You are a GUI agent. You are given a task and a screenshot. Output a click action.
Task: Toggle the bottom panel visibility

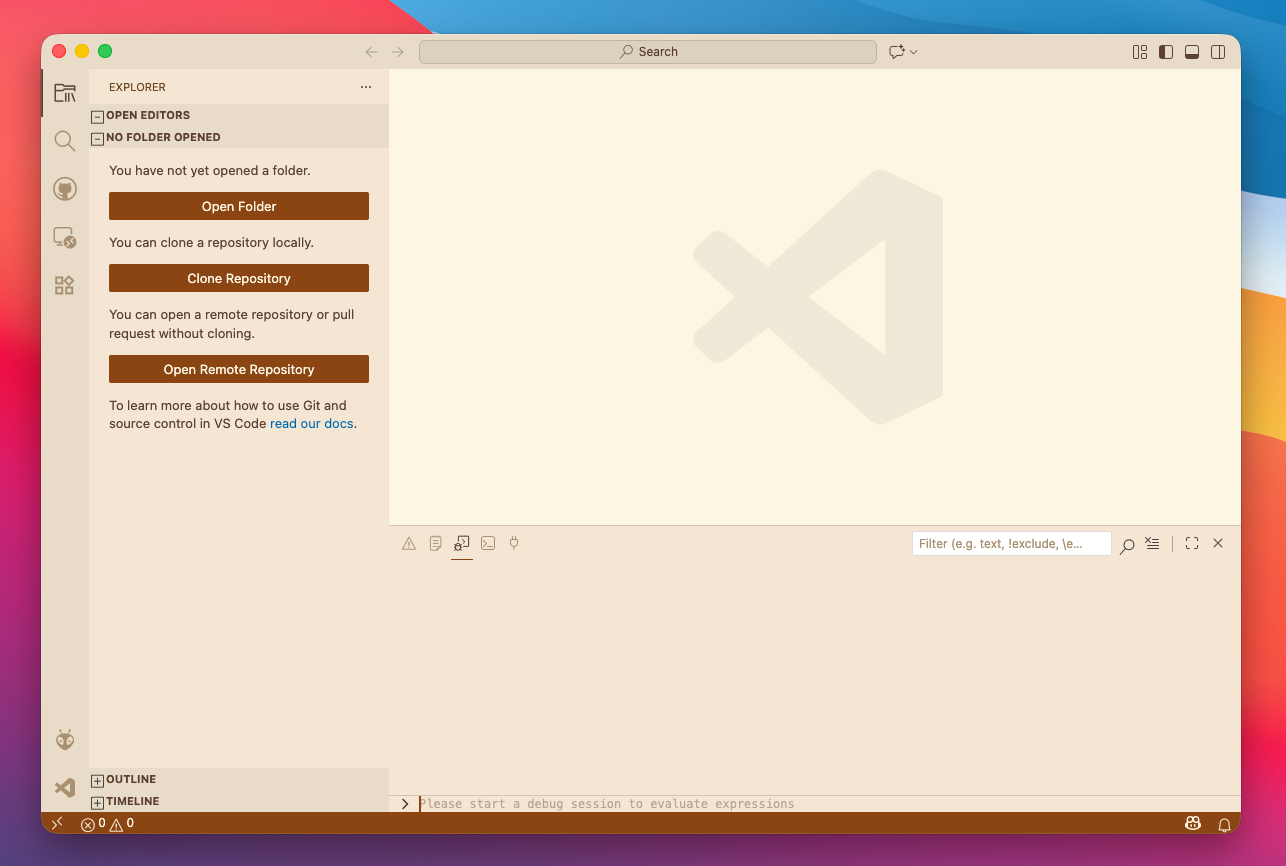pos(1192,51)
